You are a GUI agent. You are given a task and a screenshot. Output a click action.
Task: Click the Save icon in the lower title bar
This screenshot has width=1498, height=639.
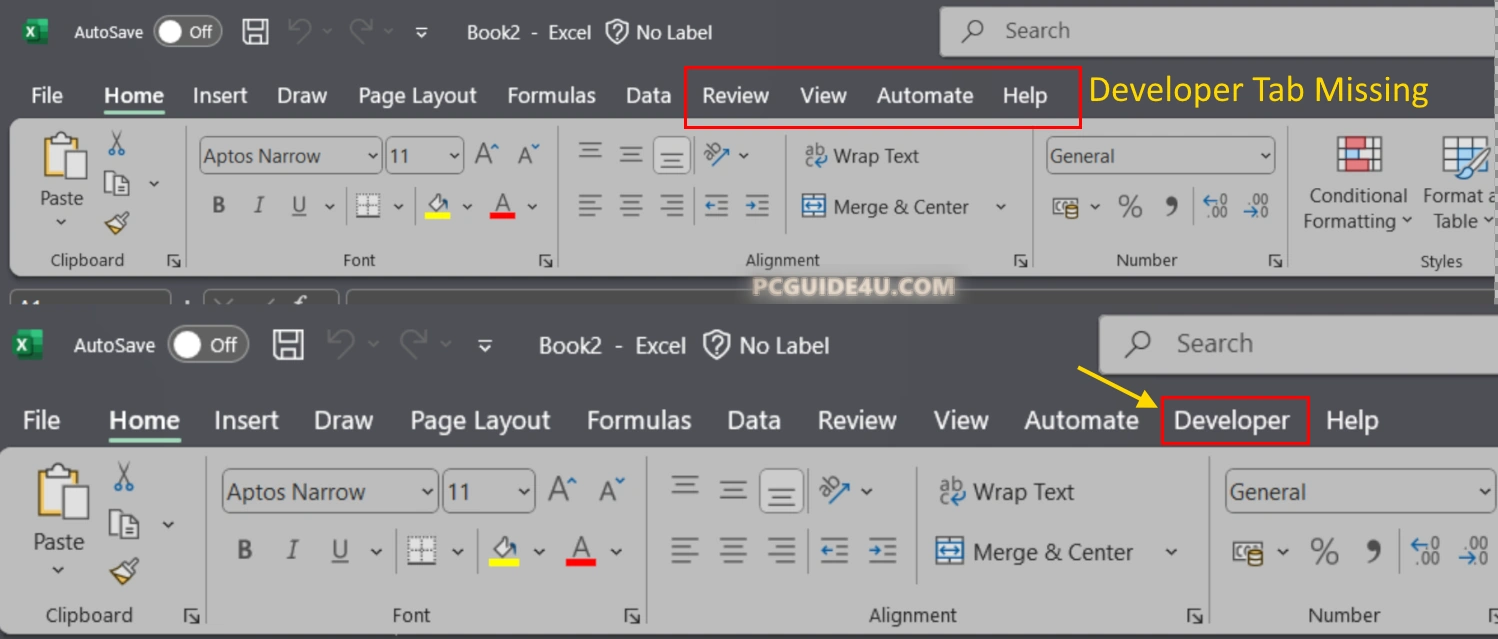[289, 346]
